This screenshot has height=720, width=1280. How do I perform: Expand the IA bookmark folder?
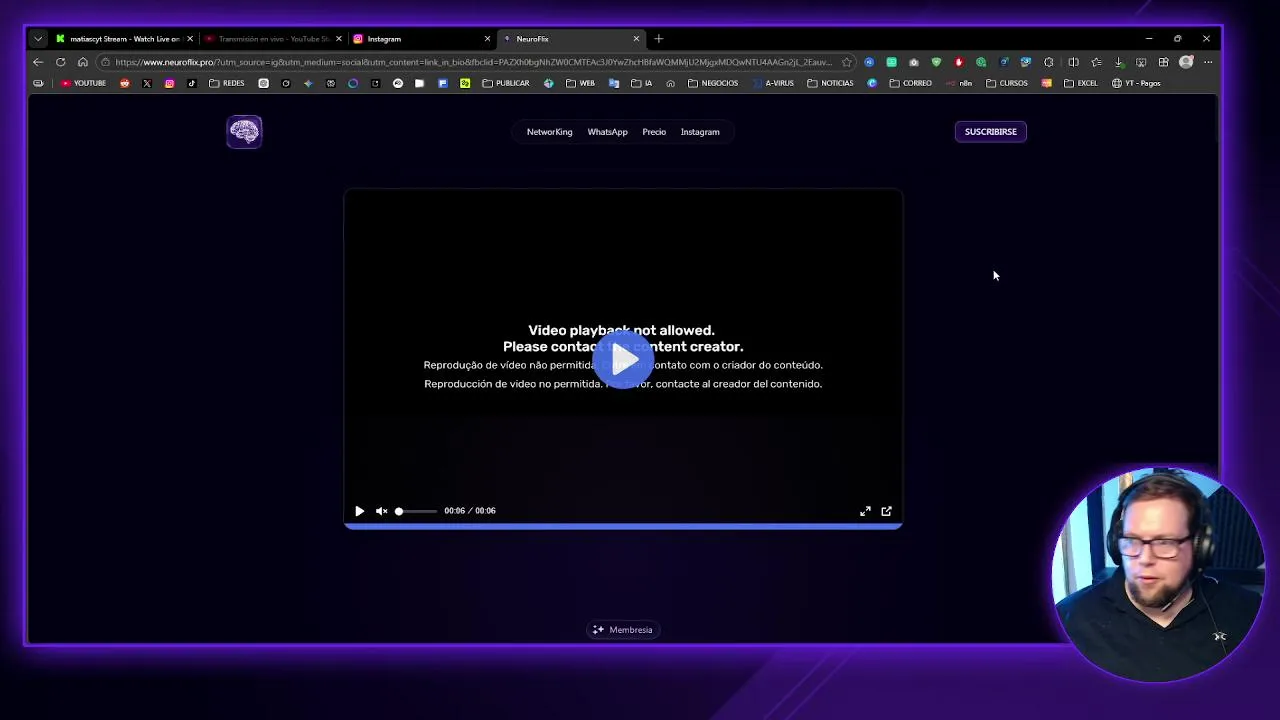point(642,83)
